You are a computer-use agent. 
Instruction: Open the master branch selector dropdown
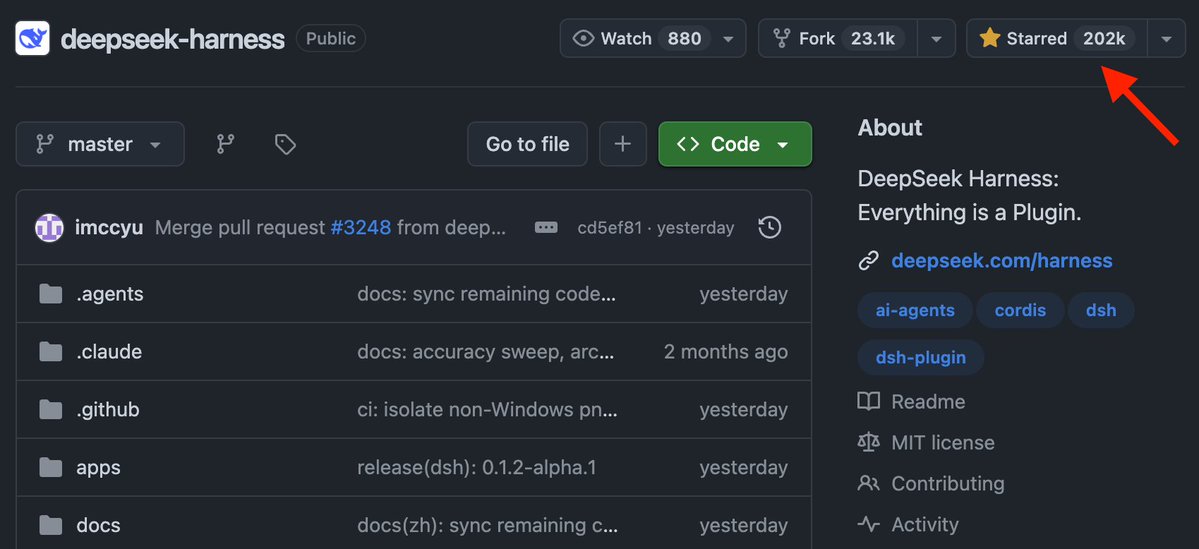100,144
